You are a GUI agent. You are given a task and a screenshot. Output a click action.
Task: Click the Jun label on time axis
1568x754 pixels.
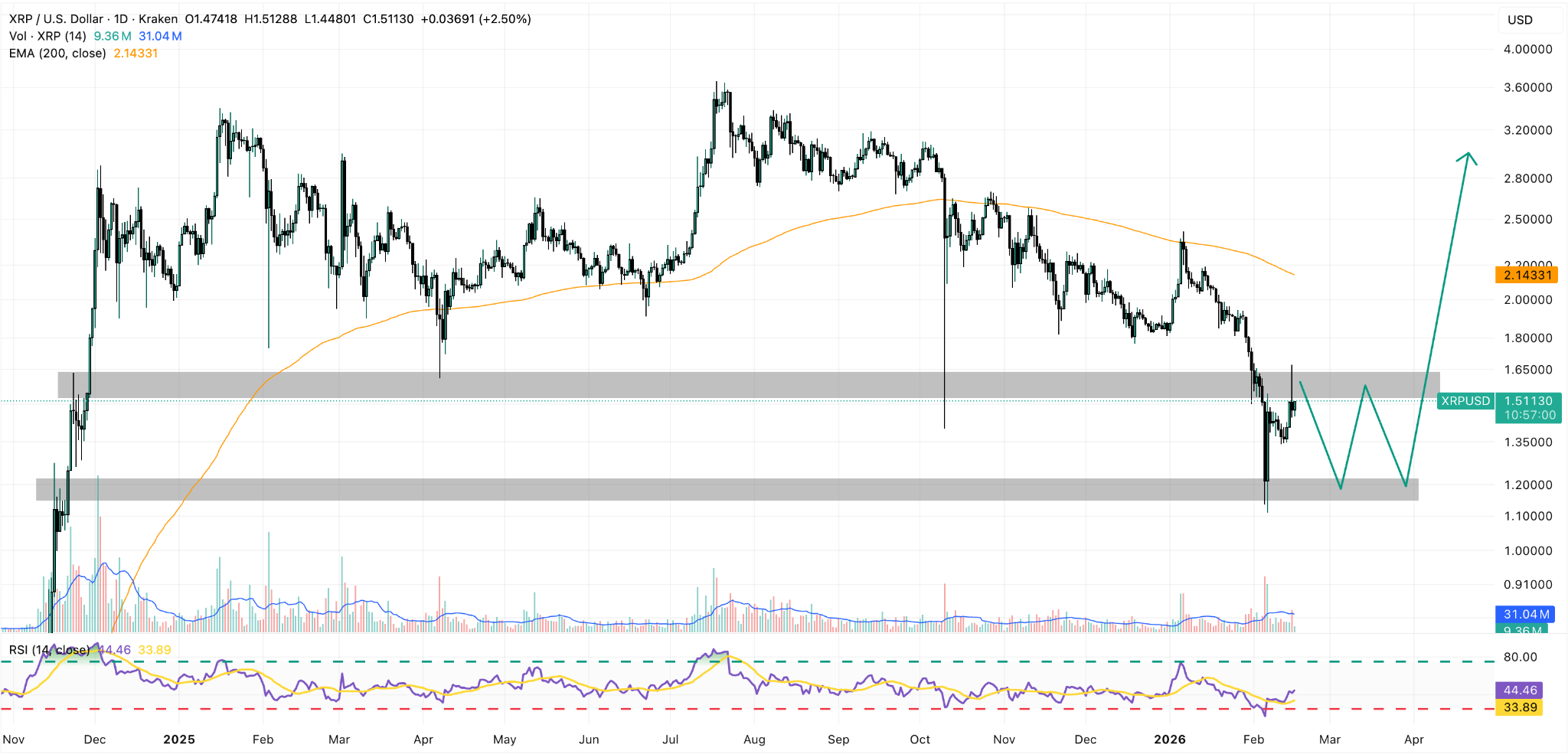pos(589,739)
